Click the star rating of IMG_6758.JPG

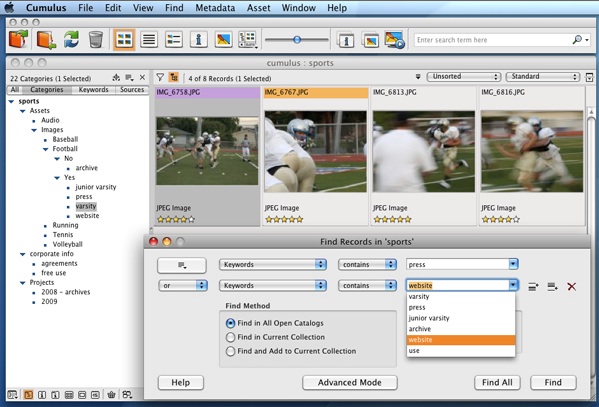point(176,219)
